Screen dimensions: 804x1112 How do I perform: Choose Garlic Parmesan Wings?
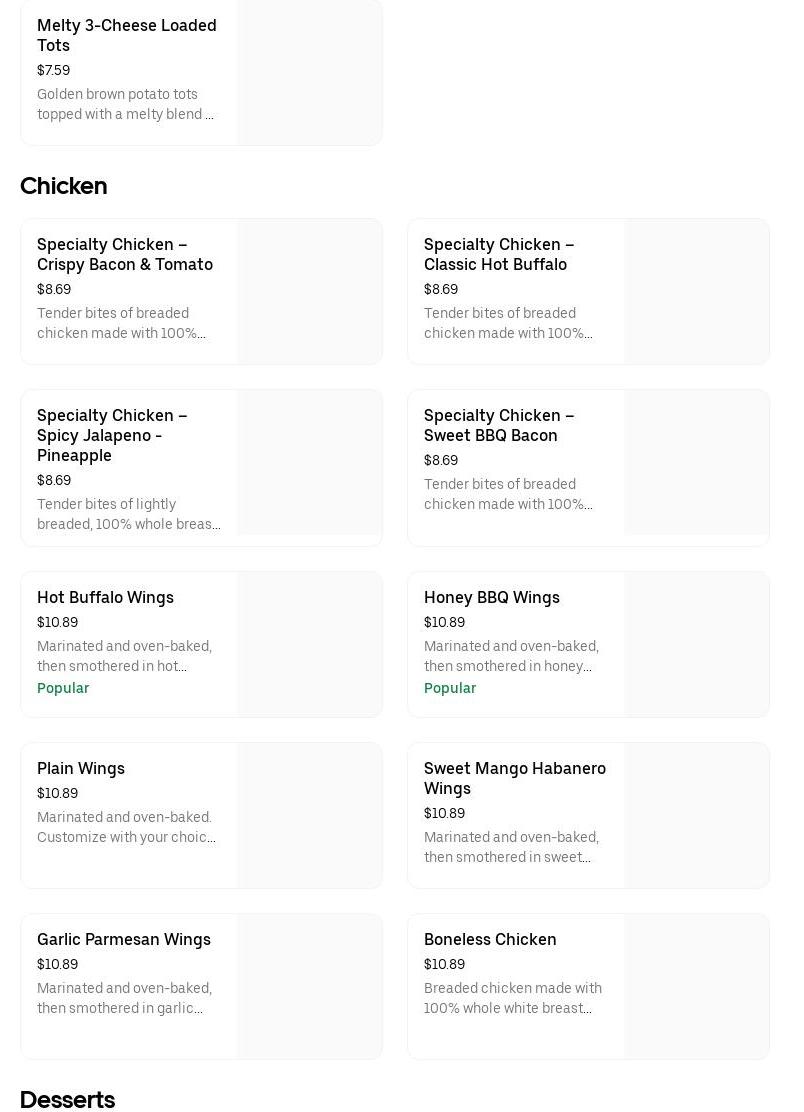(124, 939)
